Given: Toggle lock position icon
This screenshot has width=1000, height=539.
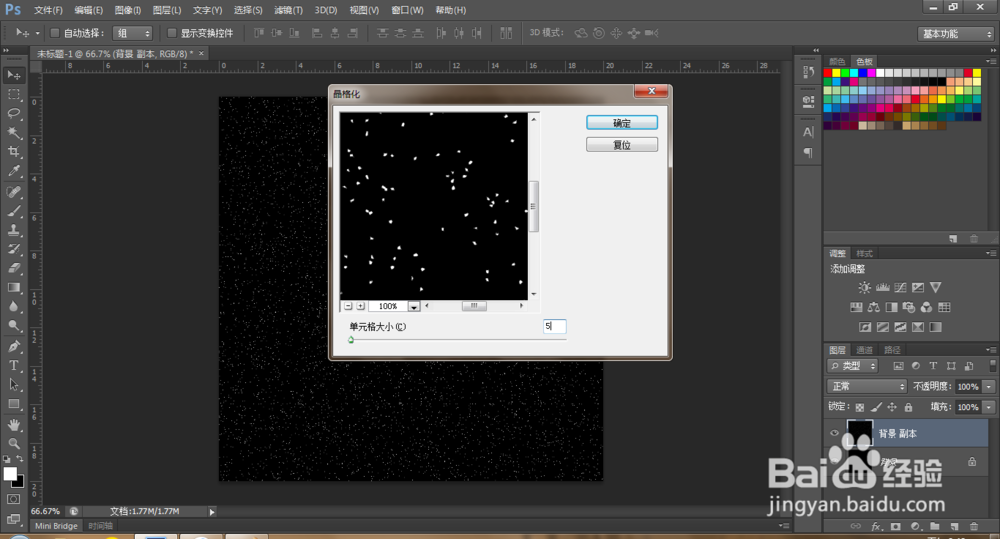Looking at the screenshot, I should [892, 407].
